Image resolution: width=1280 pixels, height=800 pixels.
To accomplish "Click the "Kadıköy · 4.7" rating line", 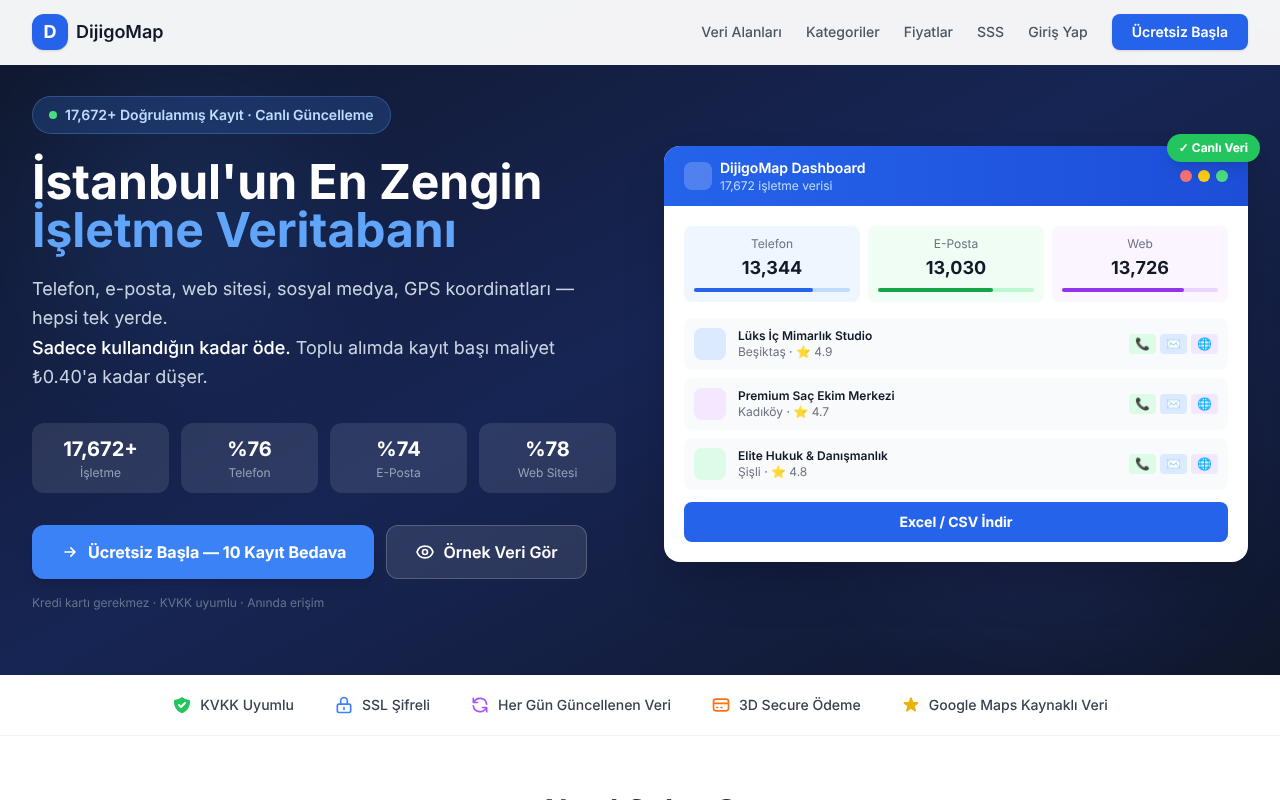I will click(783, 412).
